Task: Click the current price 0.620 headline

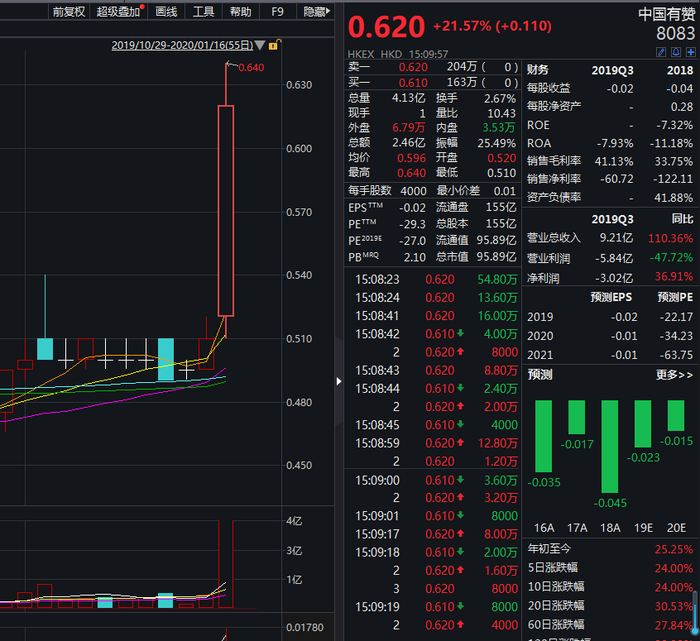Action: pyautogui.click(x=386, y=27)
